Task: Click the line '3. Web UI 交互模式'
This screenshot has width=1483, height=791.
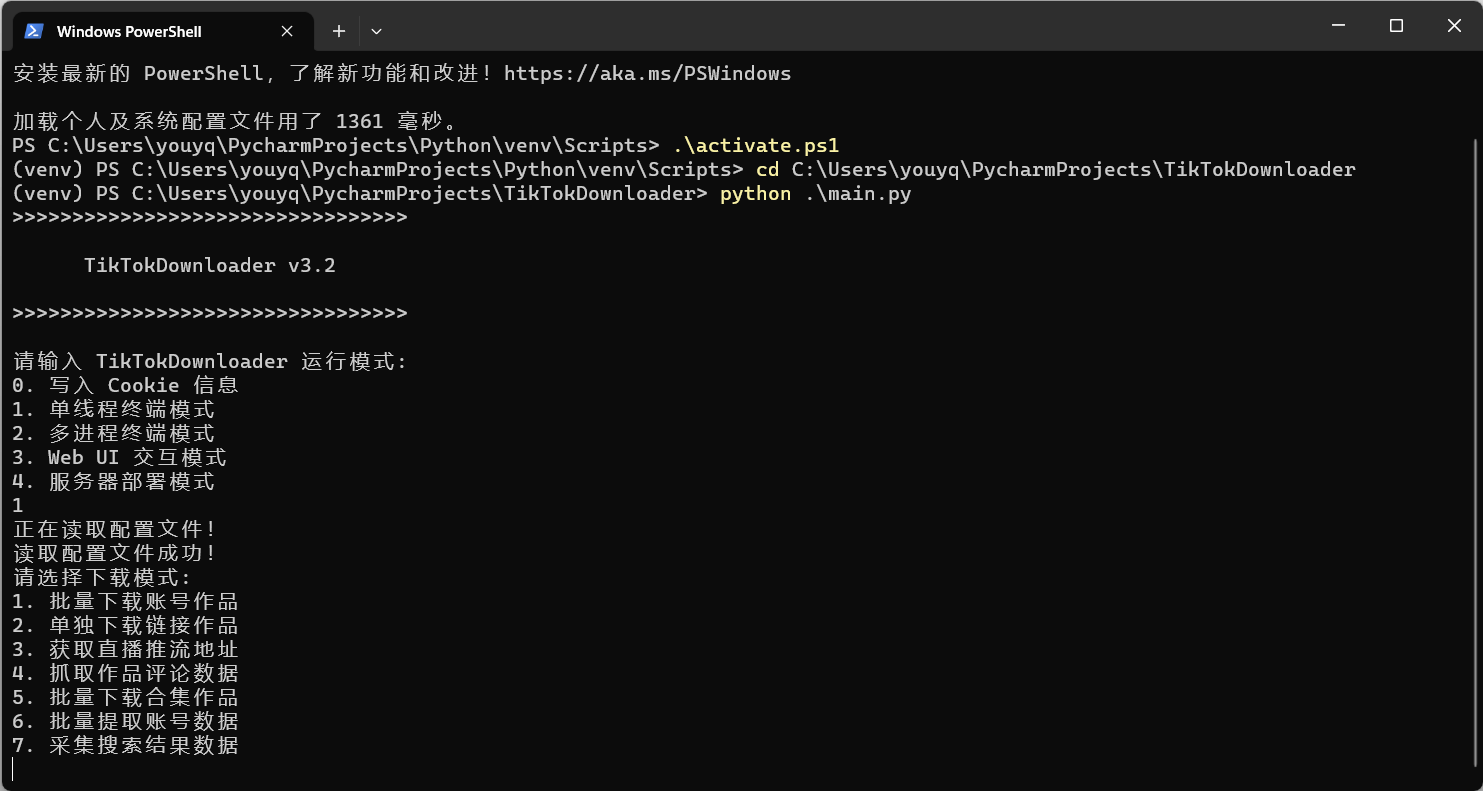Action: point(120,457)
